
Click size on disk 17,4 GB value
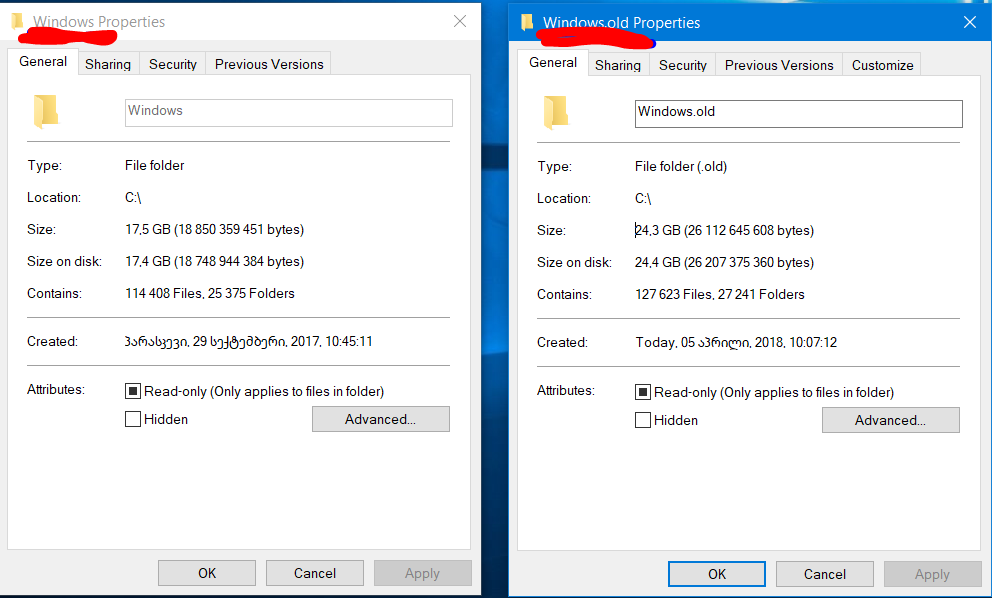coord(214,261)
